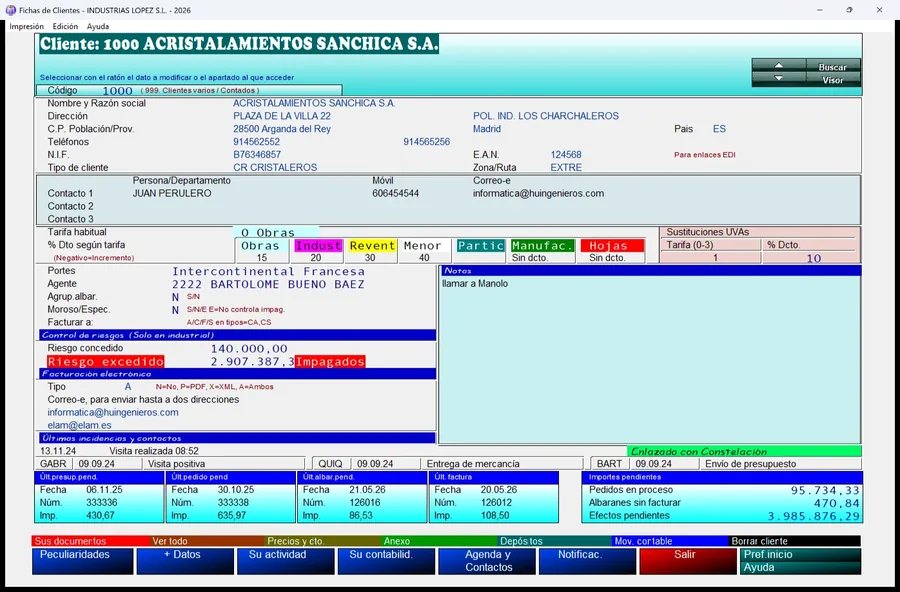The width and height of the screenshot is (900, 592).
Task: Click the Notificac. button
Action: (x=587, y=561)
